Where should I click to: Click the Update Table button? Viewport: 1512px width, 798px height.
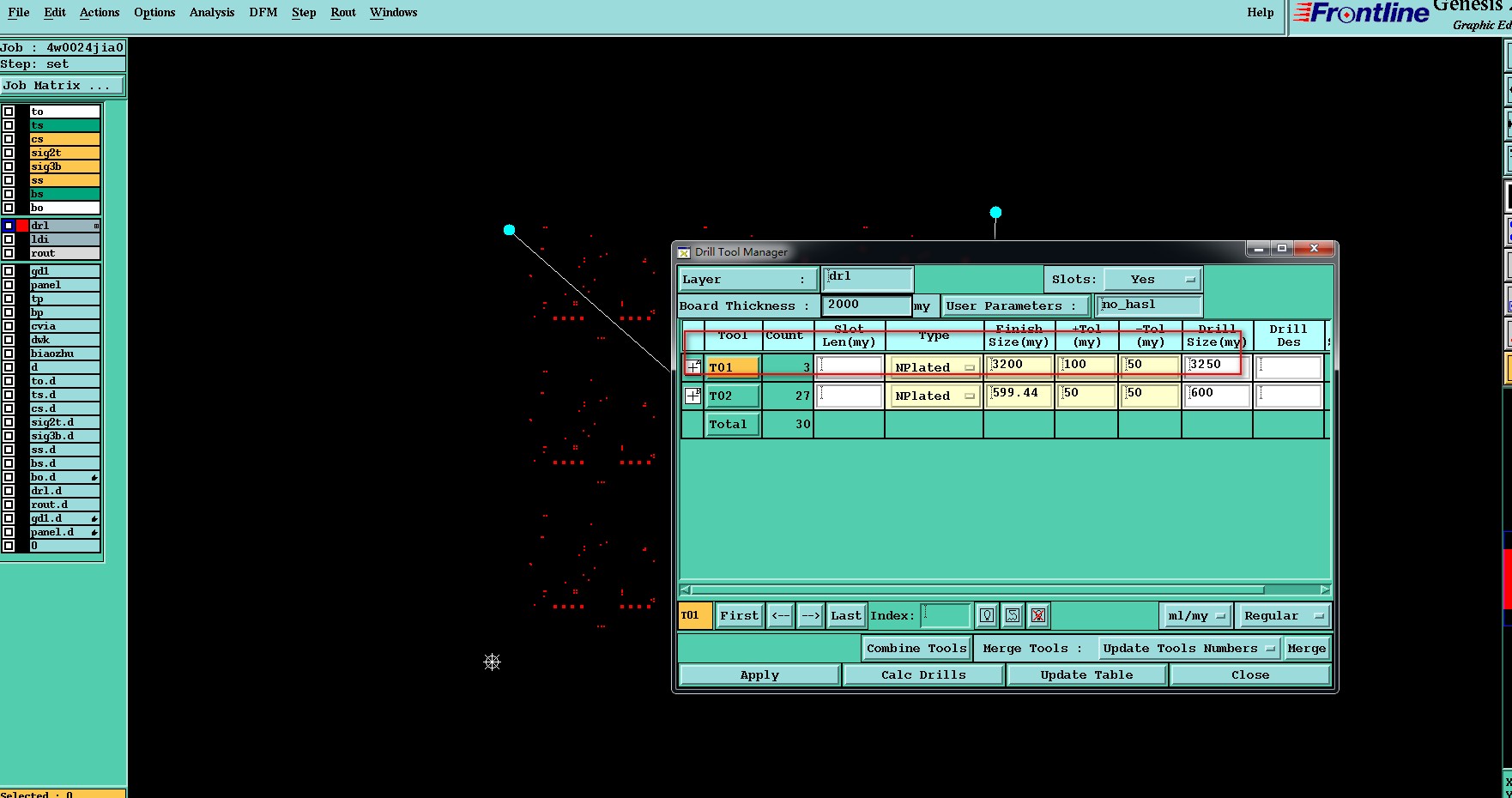click(x=1086, y=675)
